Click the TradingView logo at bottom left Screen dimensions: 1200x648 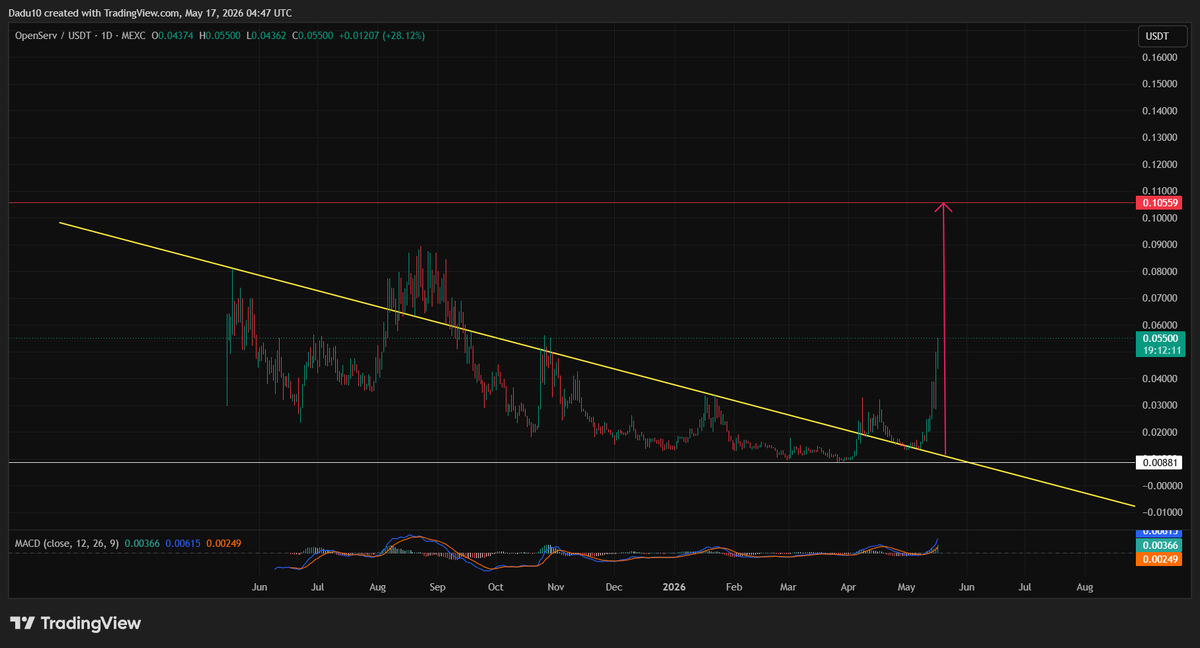pyautogui.click(x=76, y=623)
